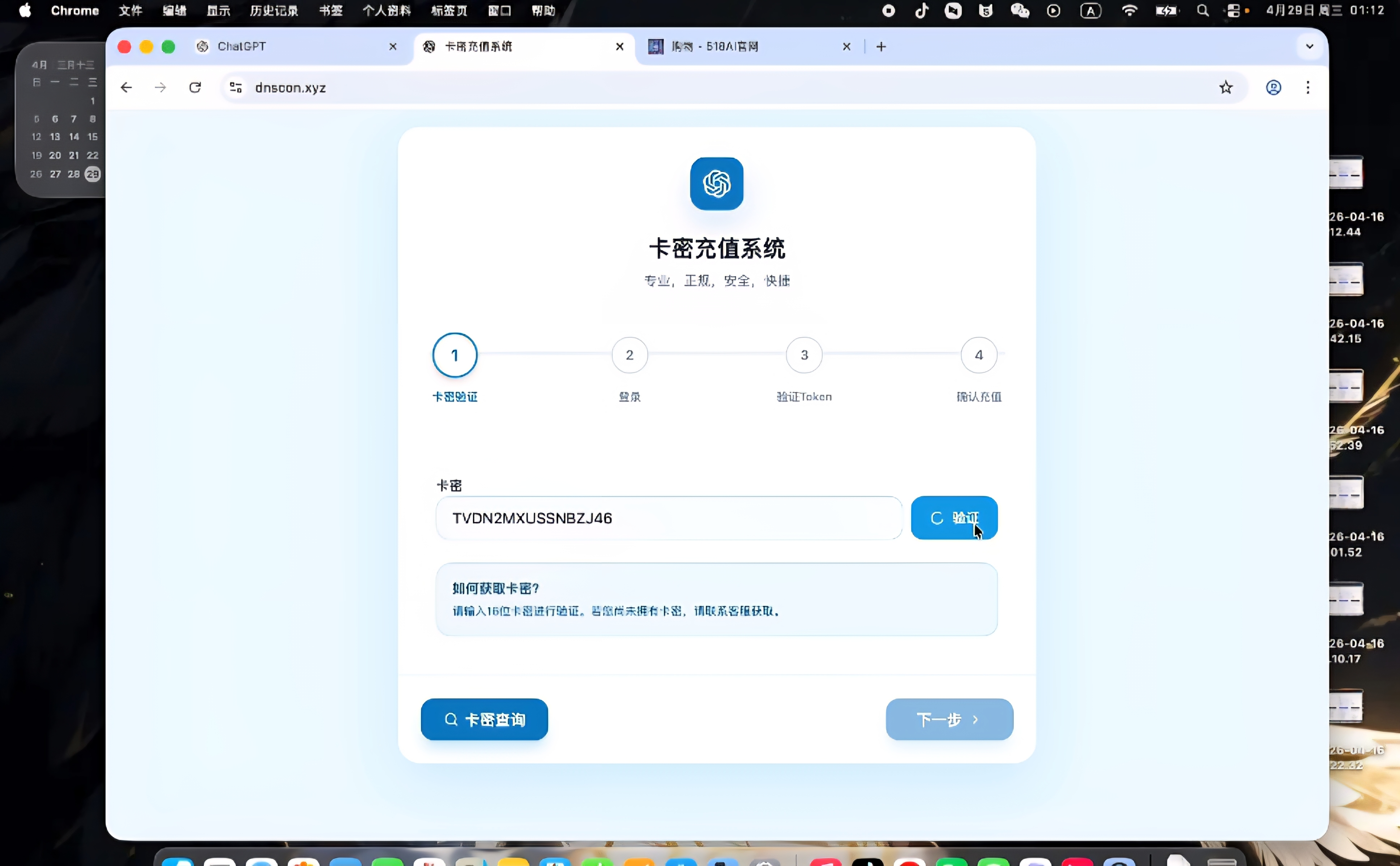
Task: Select step 2 登录 circle
Action: [629, 355]
